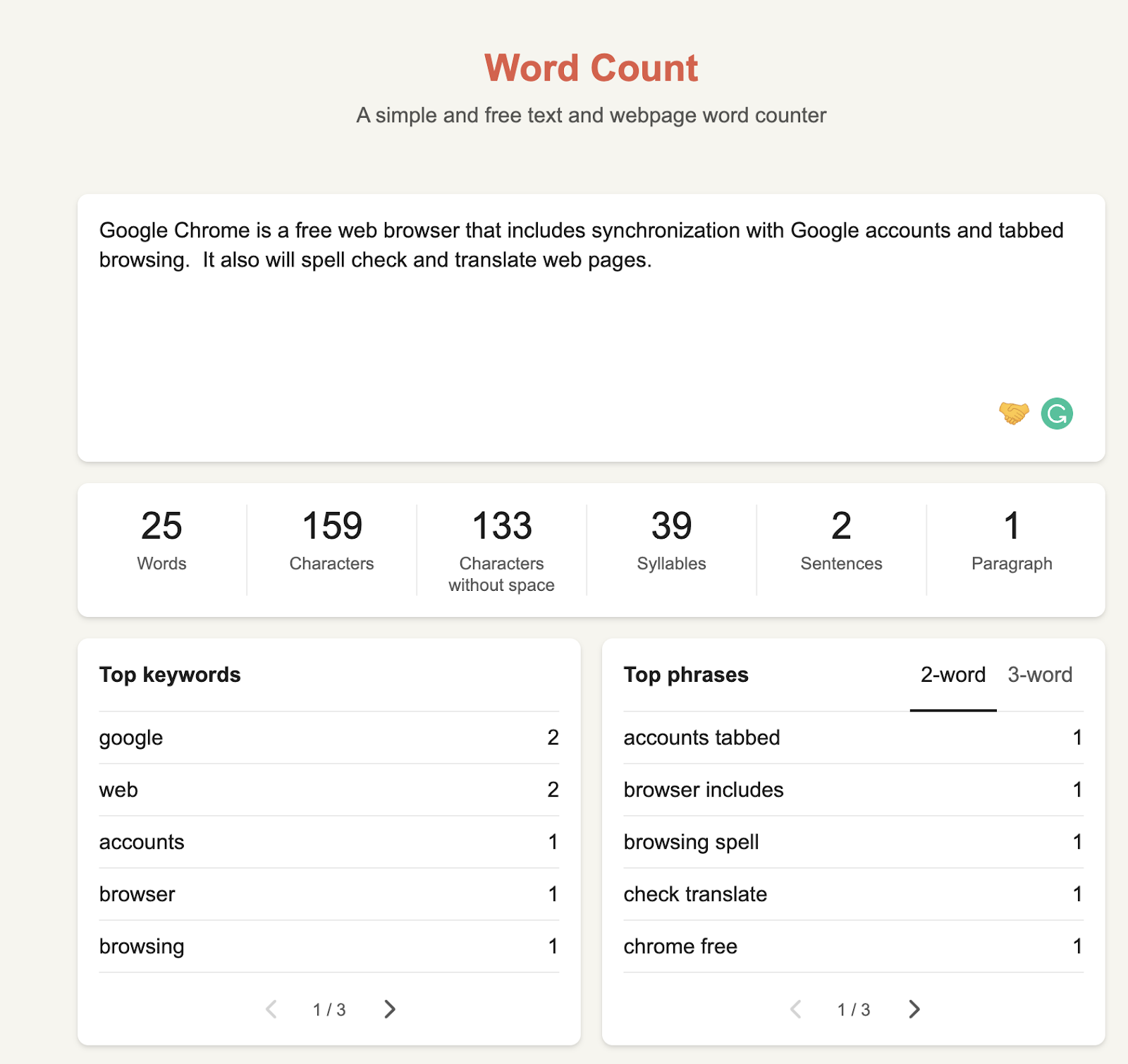Image resolution: width=1128 pixels, height=1064 pixels.
Task: Go to previous page of Top phrases
Action: 796,1009
